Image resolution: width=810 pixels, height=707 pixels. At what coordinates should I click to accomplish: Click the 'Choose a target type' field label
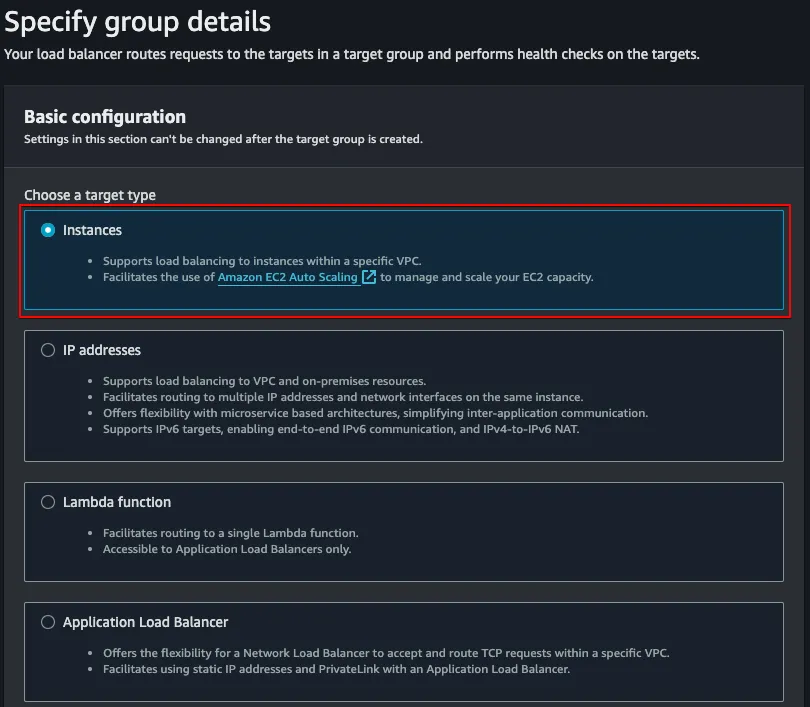click(90, 195)
